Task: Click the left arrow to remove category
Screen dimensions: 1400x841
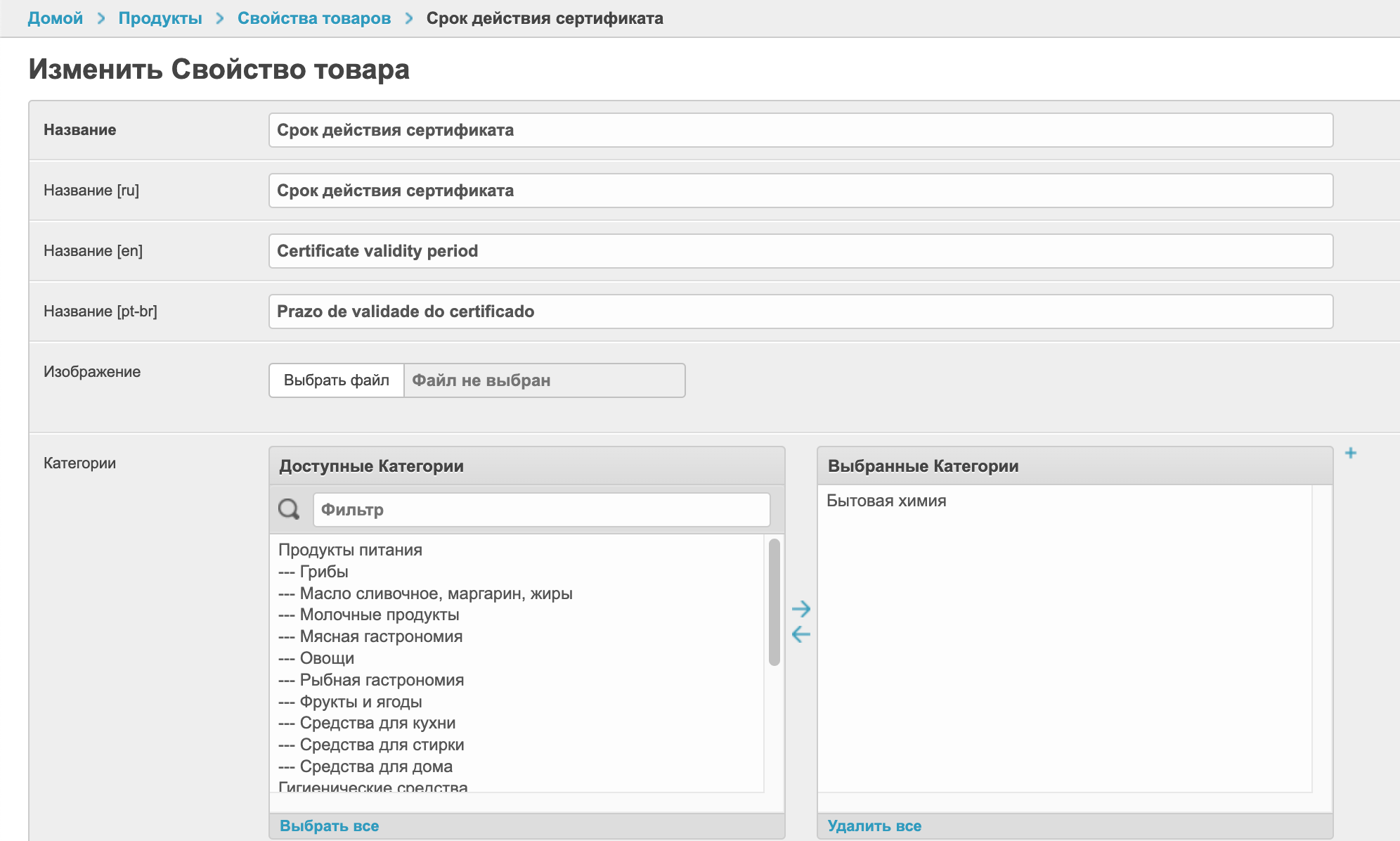Action: pos(801,634)
